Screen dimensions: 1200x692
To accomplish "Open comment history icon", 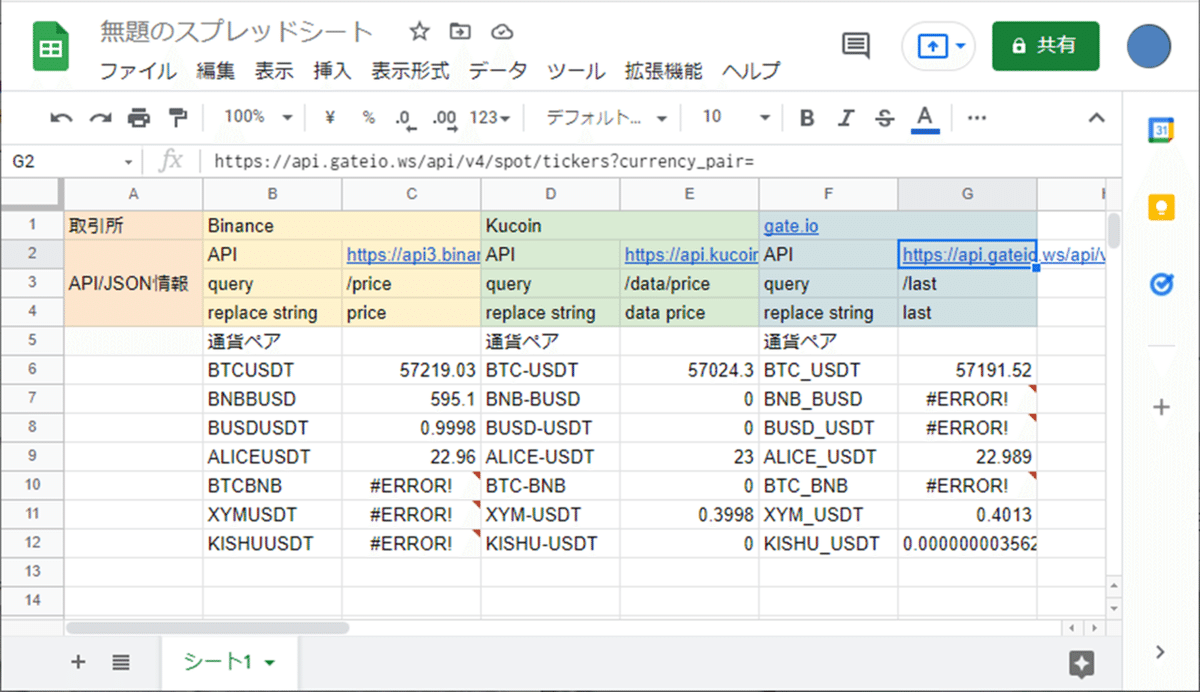I will tap(855, 45).
